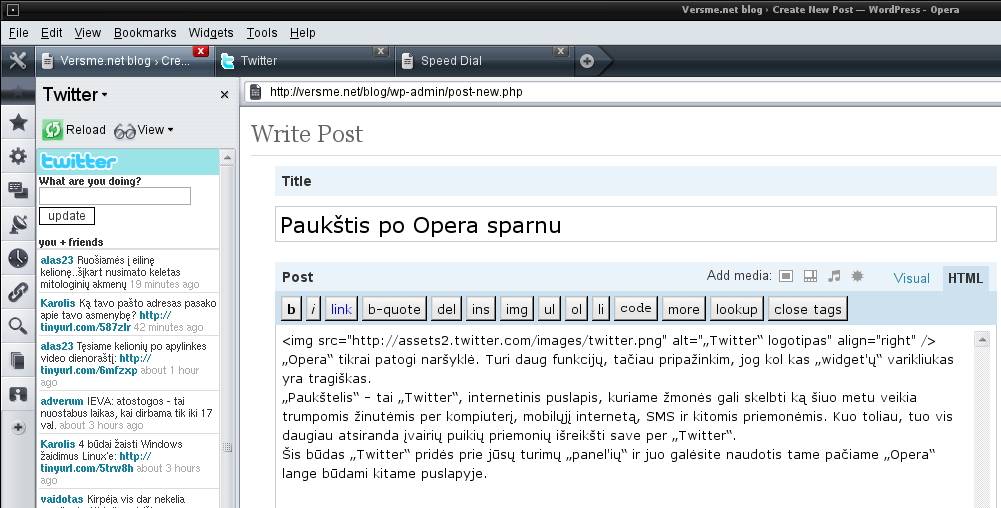Open the History clock panel
Screen dimensions: 1001x508
(x=18, y=258)
